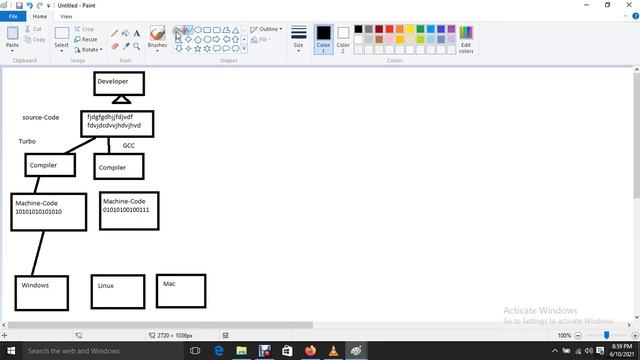The height and width of the screenshot is (360, 640).
Task: Click the Crop command
Action: click(x=84, y=29)
